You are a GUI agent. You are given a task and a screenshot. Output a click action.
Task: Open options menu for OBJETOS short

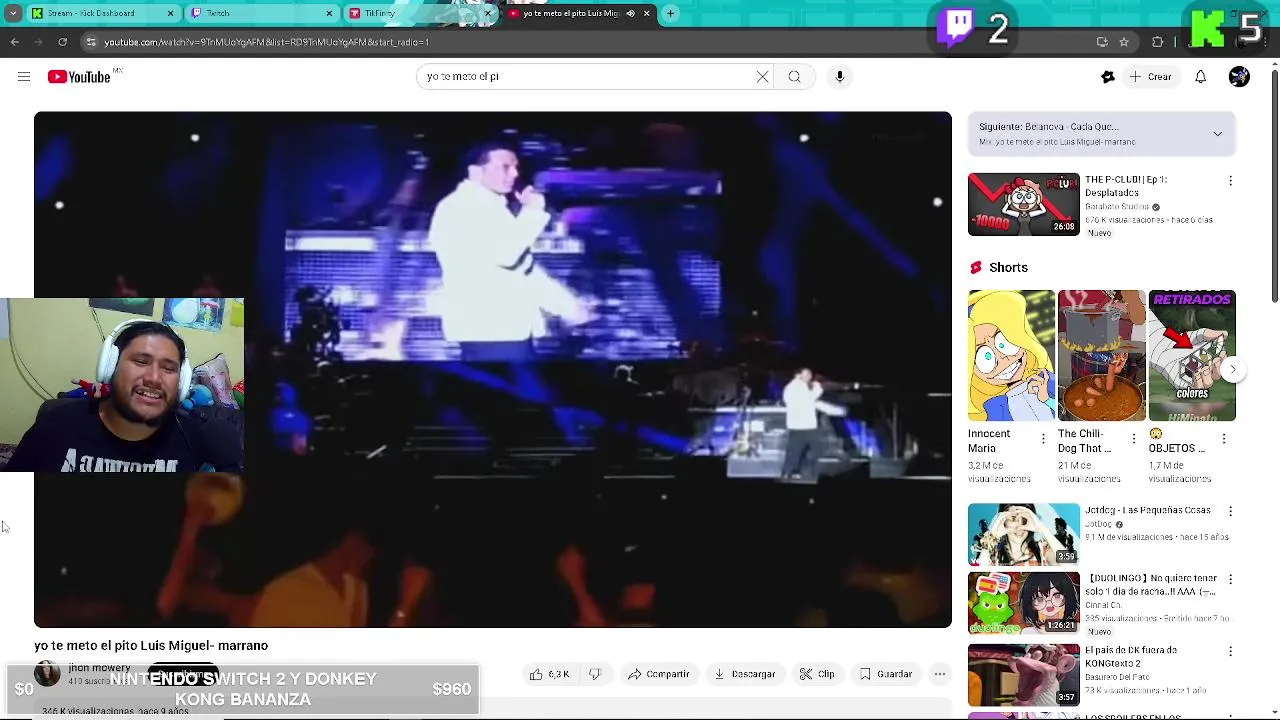(1224, 439)
